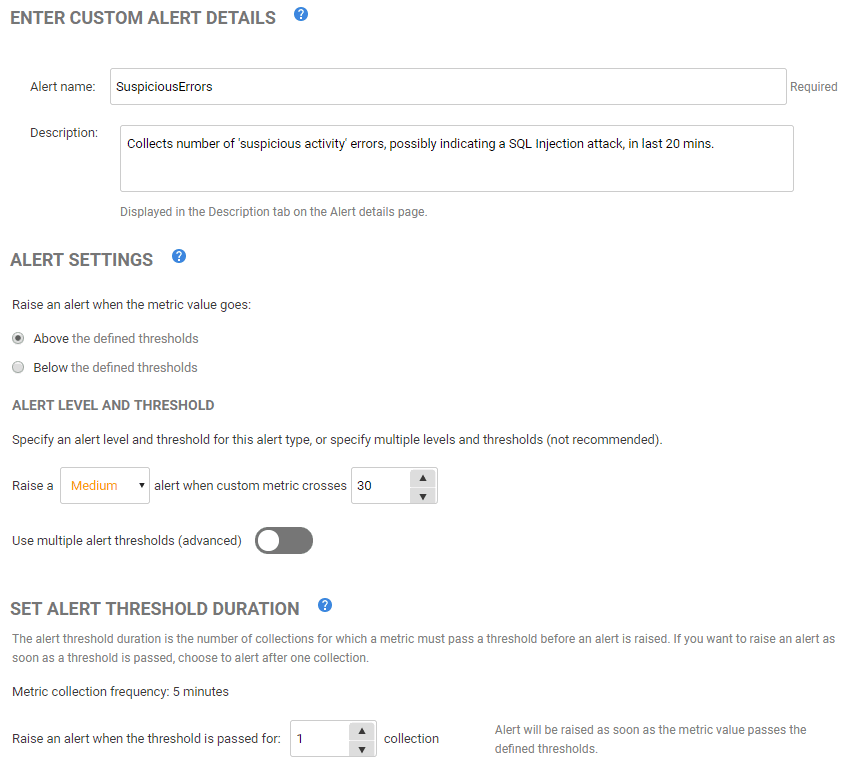This screenshot has width=859, height=763.
Task: Select Below the defined thresholds radio
Action: [x=18, y=368]
